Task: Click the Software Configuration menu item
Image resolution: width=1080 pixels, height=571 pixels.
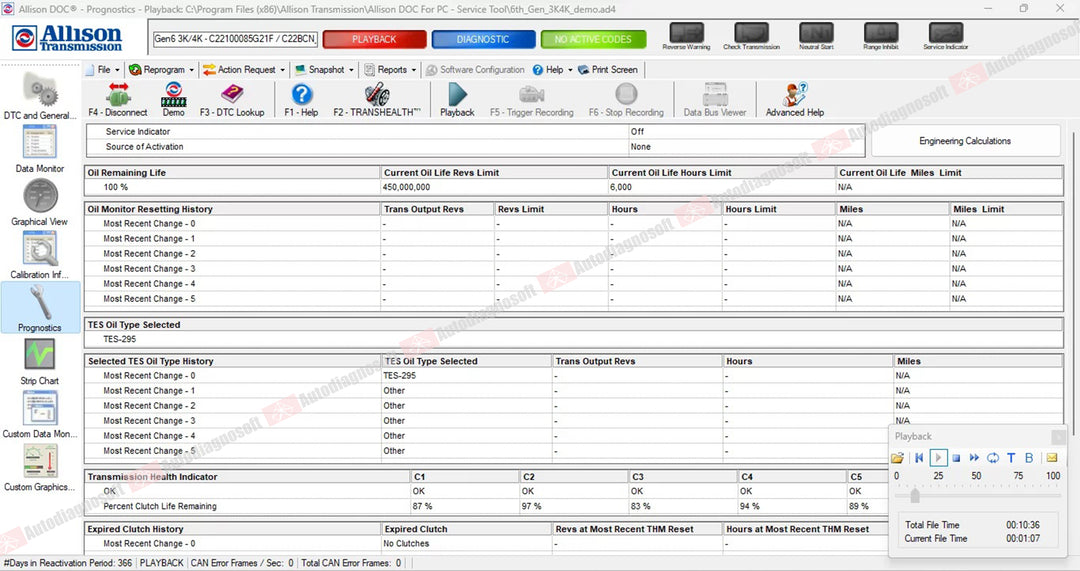Action: 475,70
